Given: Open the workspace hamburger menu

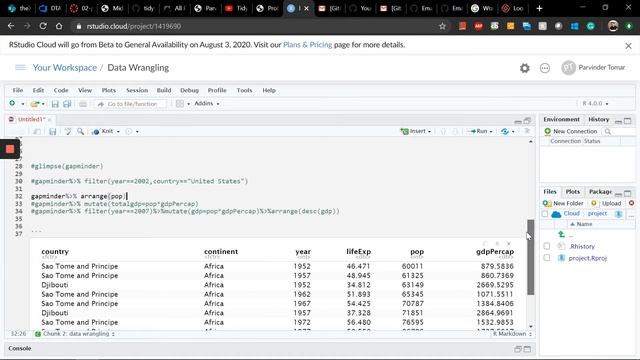Looking at the screenshot, I should (x=20, y=67).
